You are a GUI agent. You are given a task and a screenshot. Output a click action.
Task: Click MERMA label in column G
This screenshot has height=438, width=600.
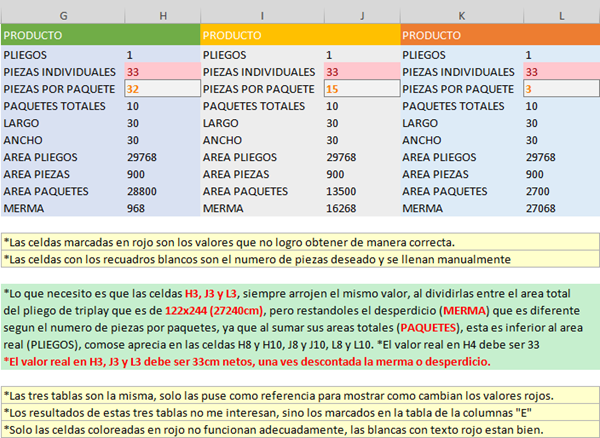click(x=24, y=208)
